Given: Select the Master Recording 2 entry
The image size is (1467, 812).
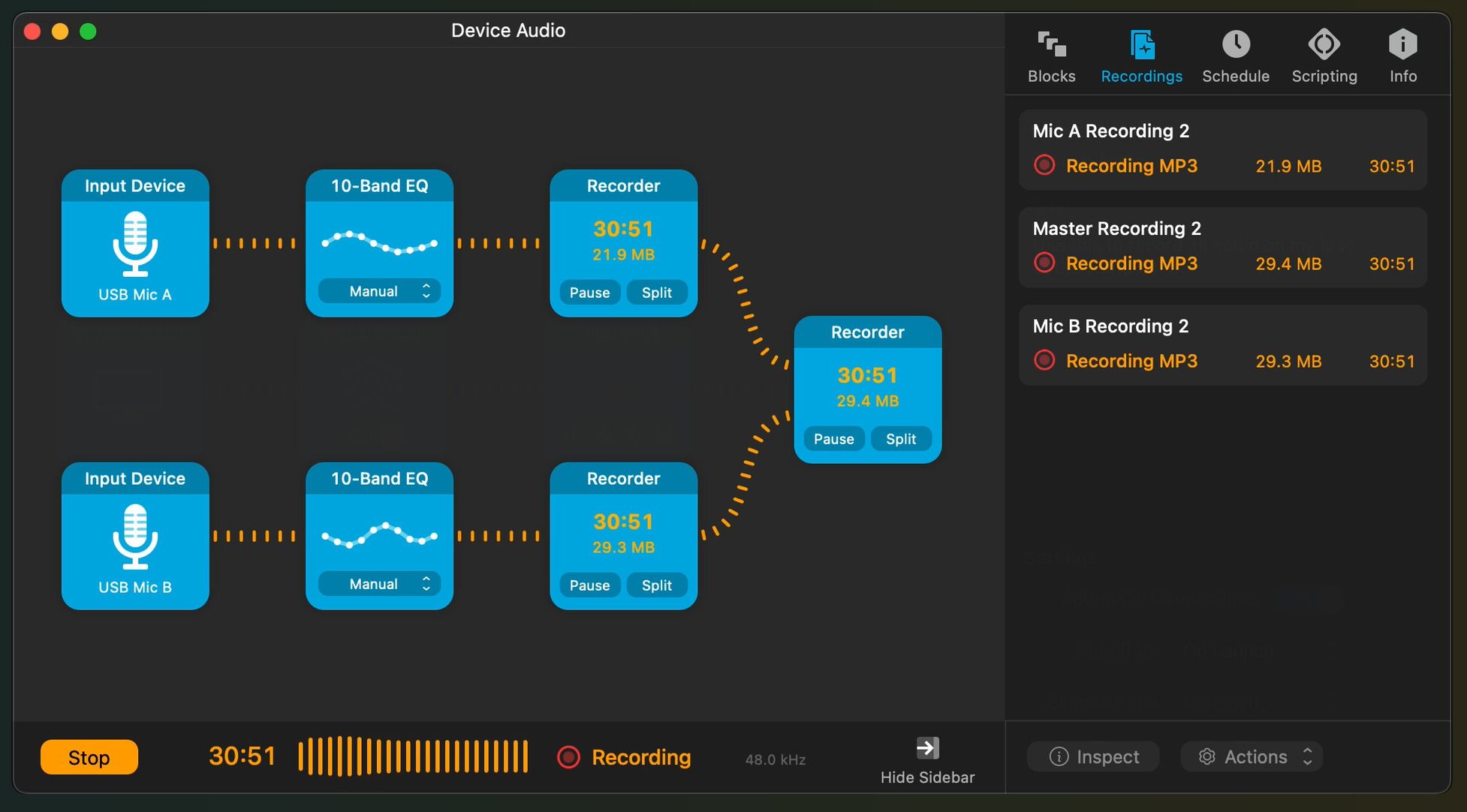Looking at the screenshot, I should click(x=1222, y=248).
